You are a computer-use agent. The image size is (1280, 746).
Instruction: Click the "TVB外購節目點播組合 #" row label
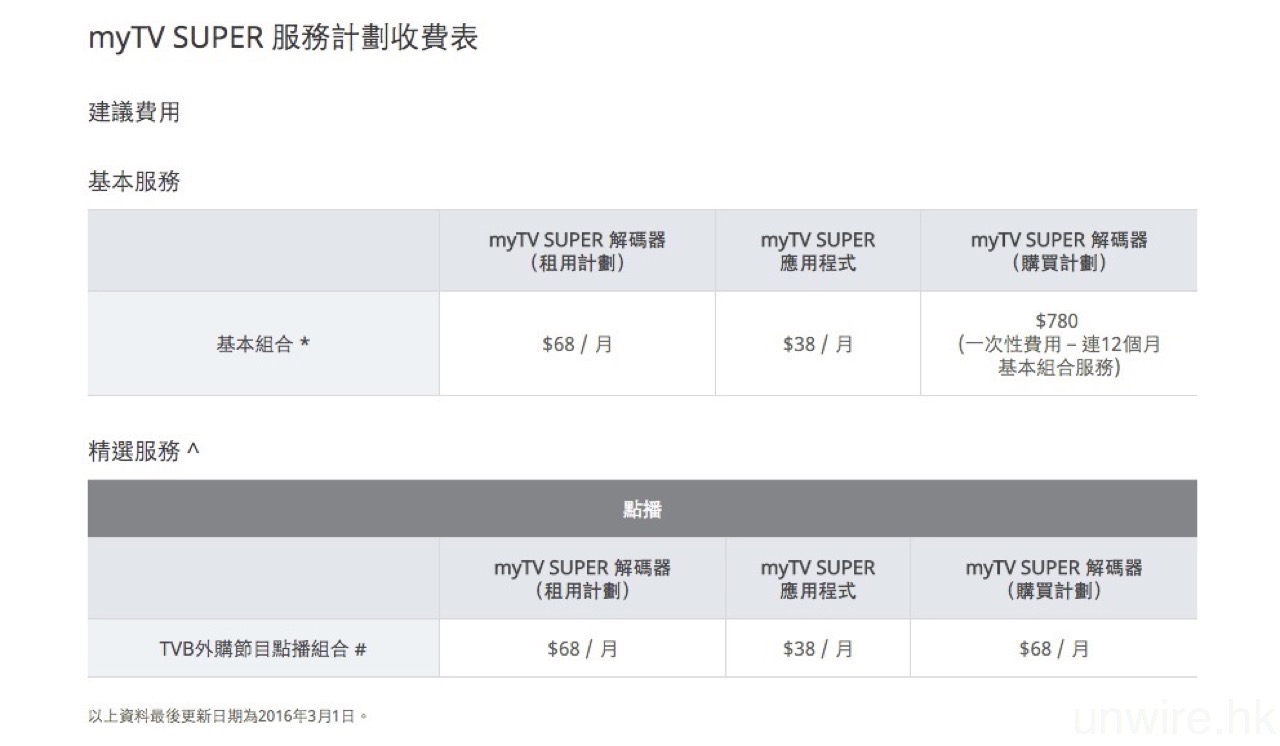pos(263,649)
